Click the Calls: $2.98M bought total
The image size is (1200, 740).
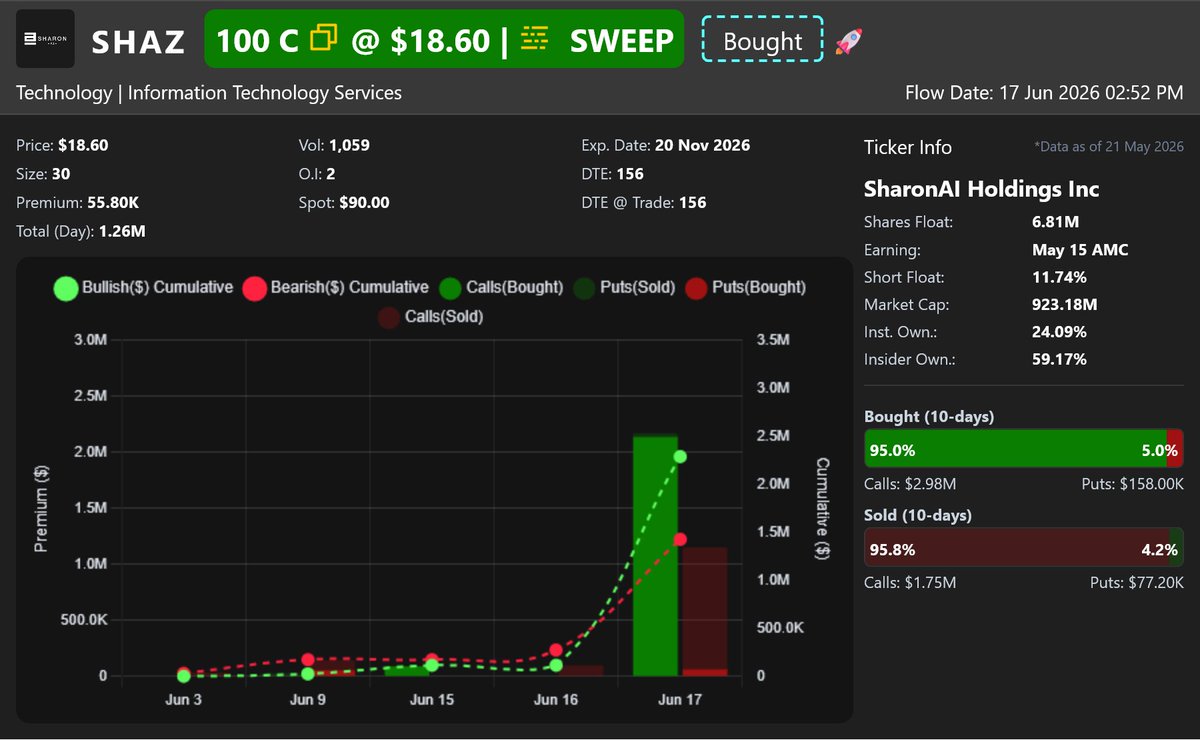tap(910, 484)
